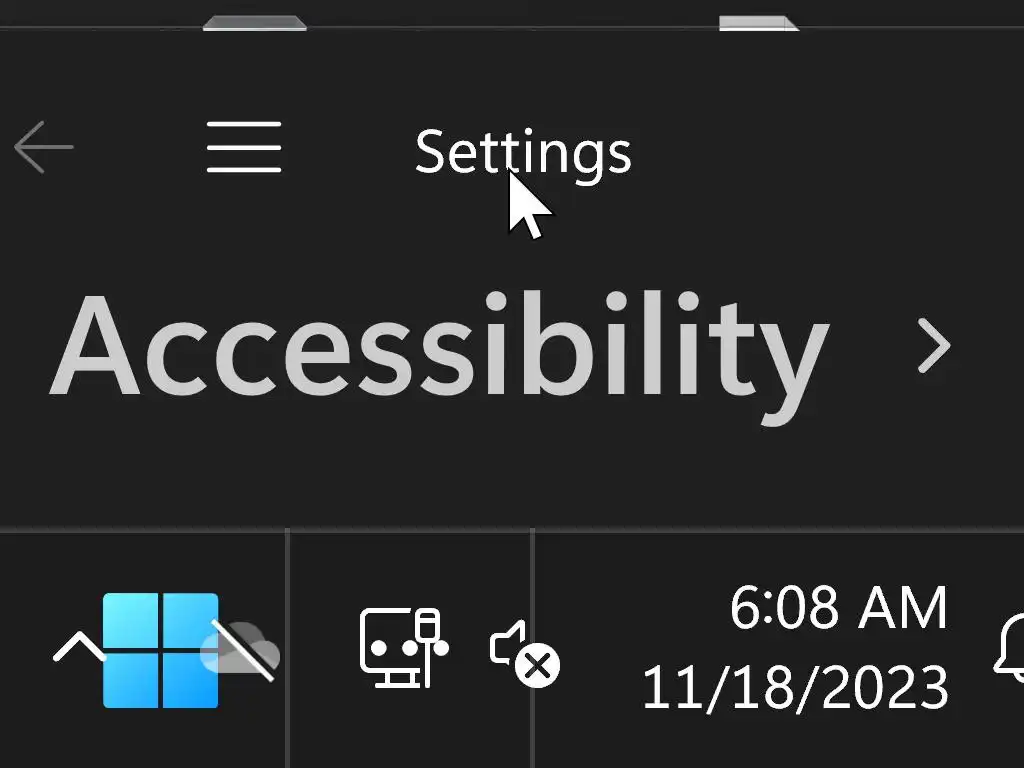The height and width of the screenshot is (768, 1024).
Task: Open the OneDrive cloud tray icon
Action: pos(240,649)
